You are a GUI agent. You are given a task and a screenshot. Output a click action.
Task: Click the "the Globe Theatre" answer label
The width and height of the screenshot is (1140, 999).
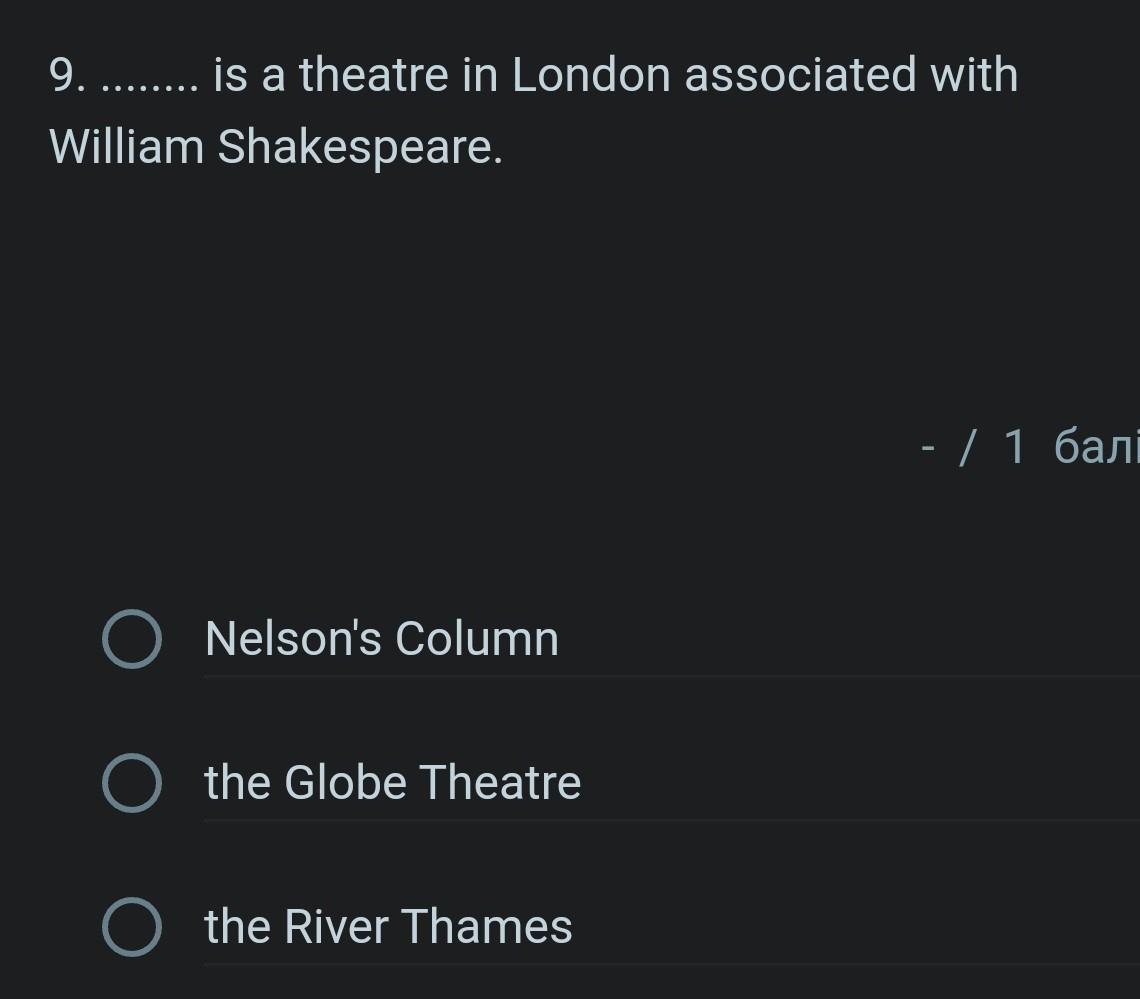(392, 783)
